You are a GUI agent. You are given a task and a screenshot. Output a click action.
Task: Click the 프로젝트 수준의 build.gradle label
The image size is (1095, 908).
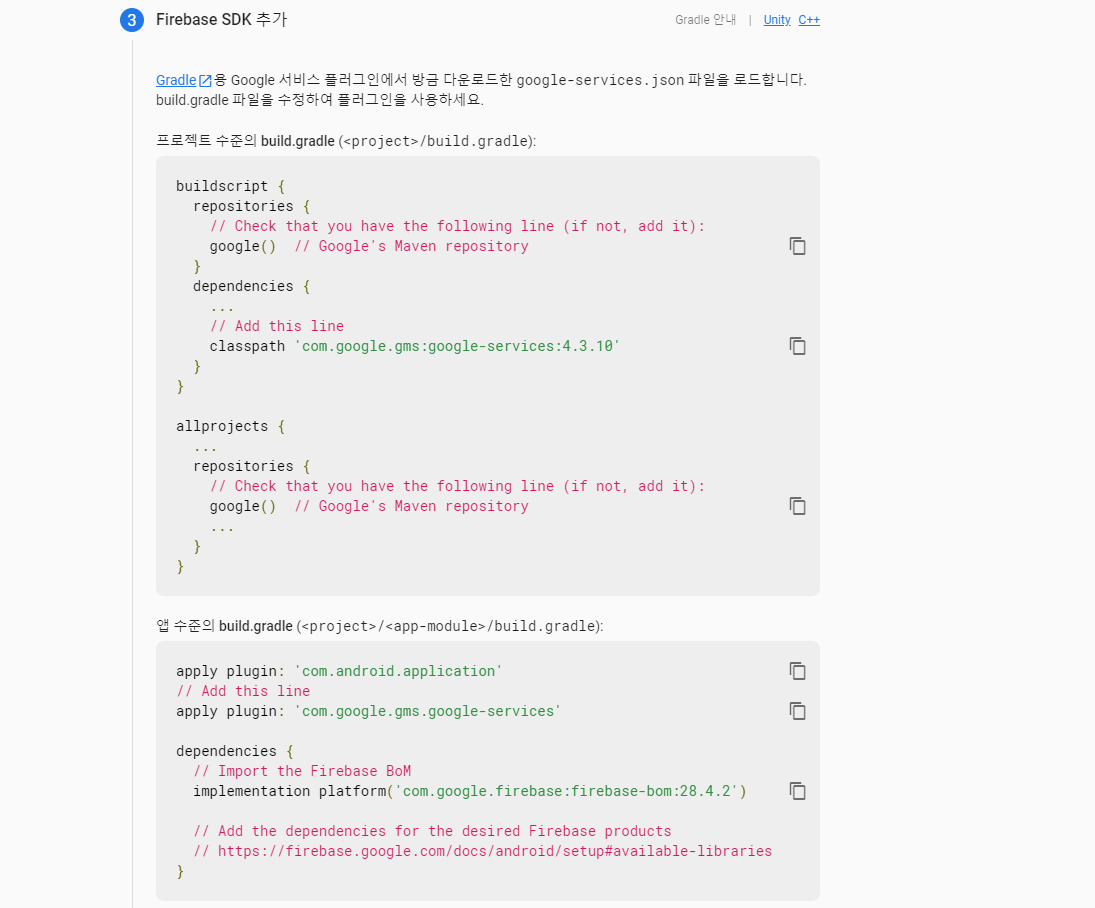346,140
